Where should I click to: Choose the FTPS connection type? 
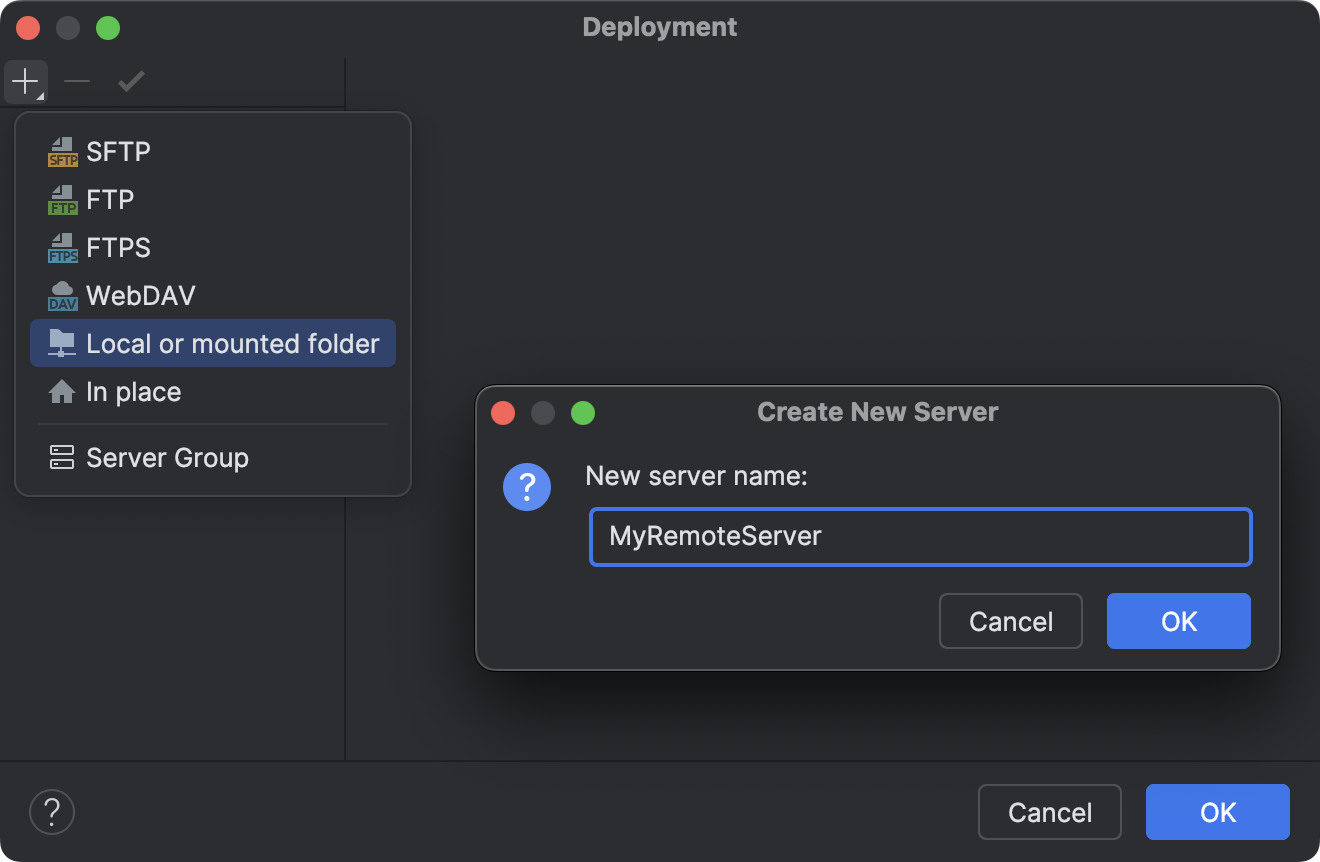pos(62,247)
